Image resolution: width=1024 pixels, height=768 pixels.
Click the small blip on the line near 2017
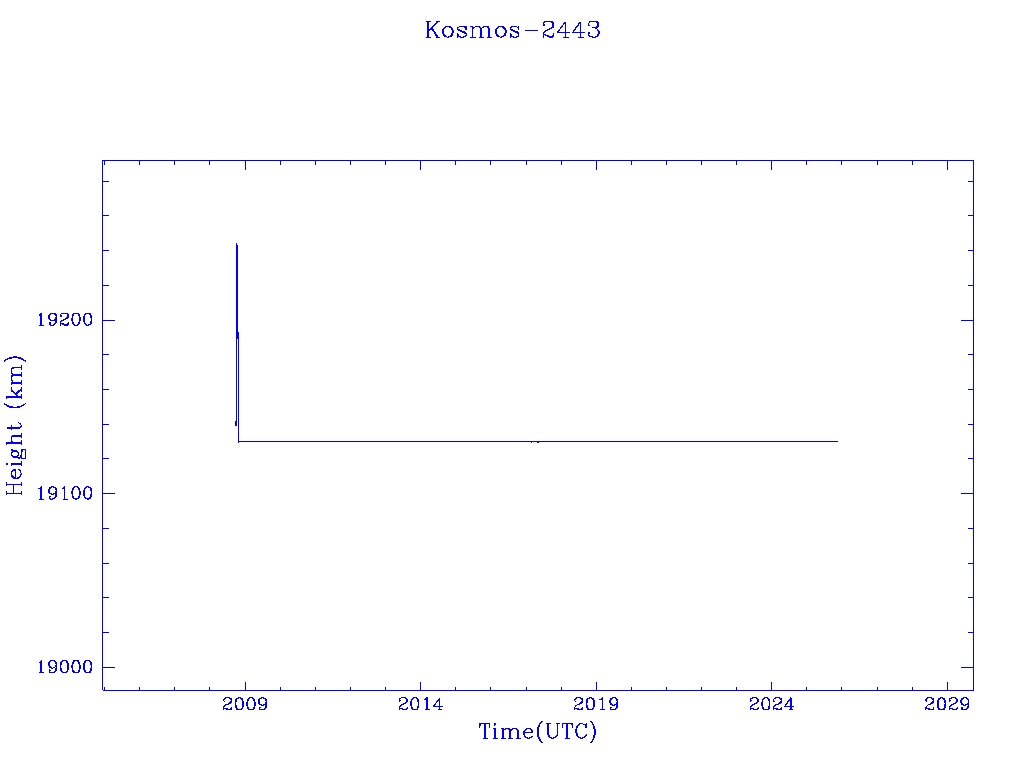537,442
